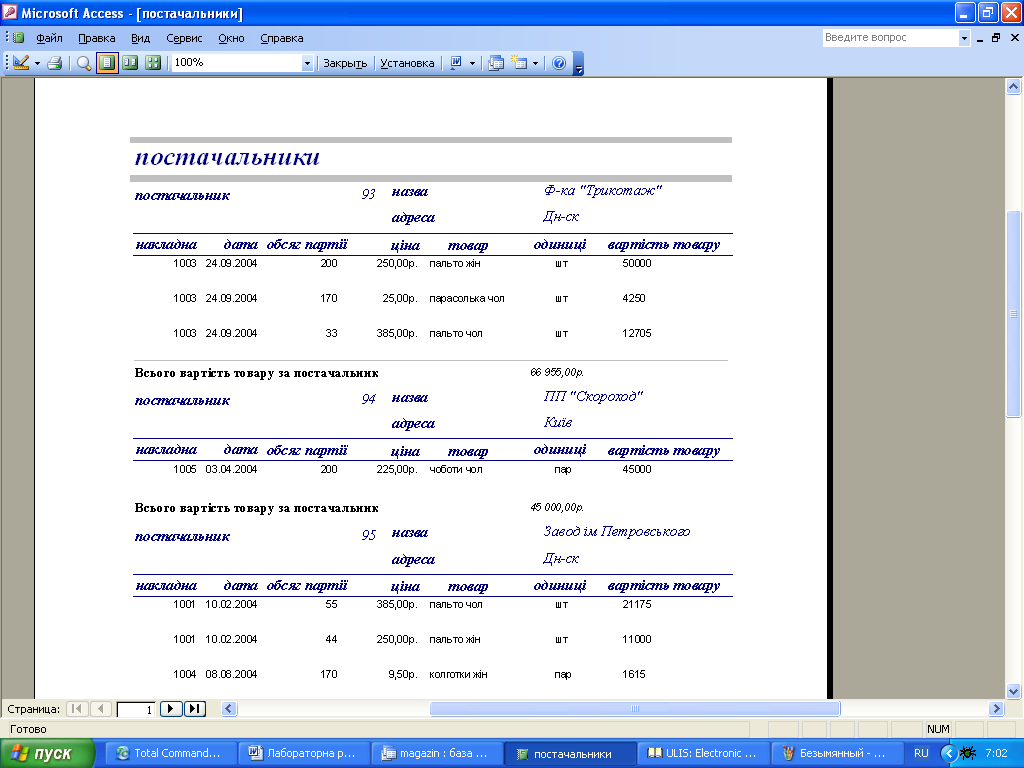Open the пуск Start button

[47, 754]
